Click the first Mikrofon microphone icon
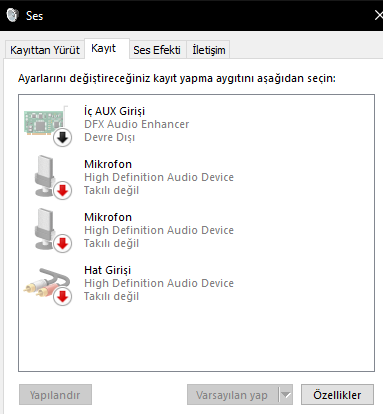This screenshot has height=414, width=383. pos(45,176)
